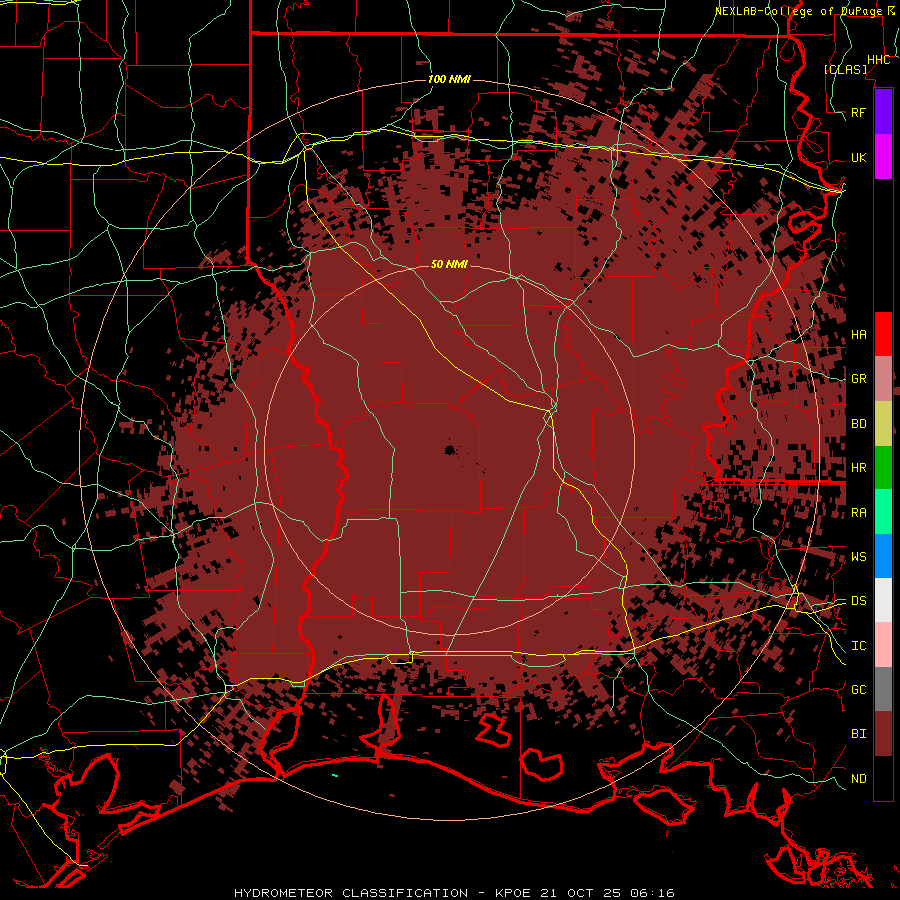Click the 100 NMI range ring label
Viewport: 900px width, 900px height.
point(449,79)
